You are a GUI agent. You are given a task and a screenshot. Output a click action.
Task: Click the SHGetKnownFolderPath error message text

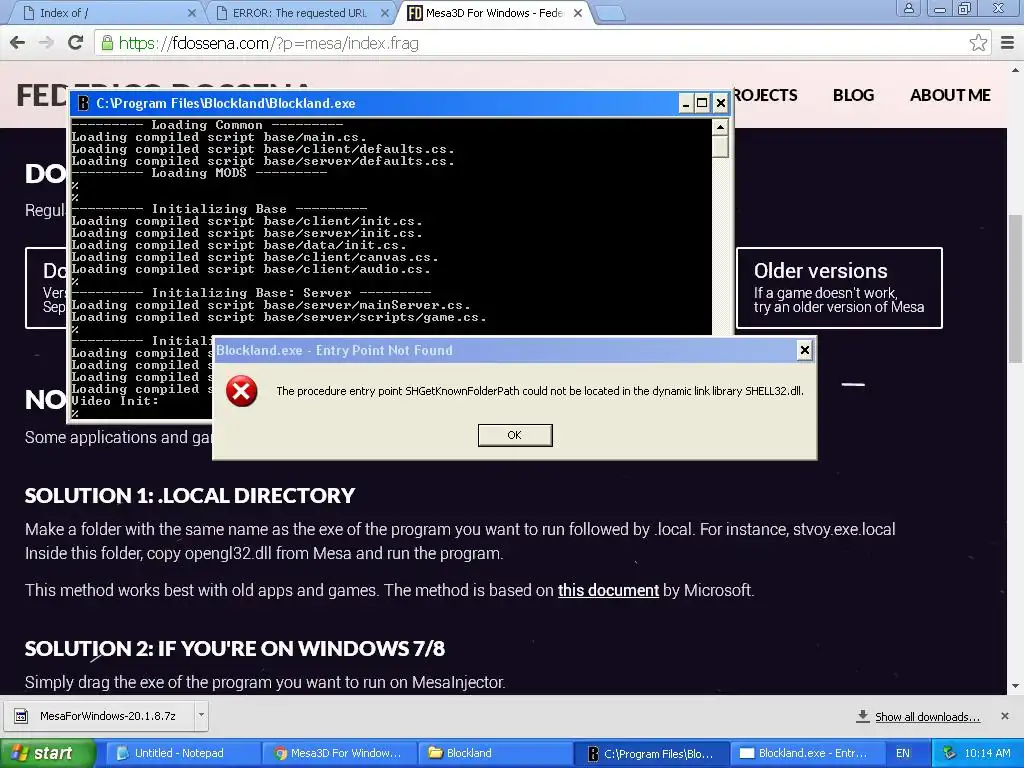539,391
